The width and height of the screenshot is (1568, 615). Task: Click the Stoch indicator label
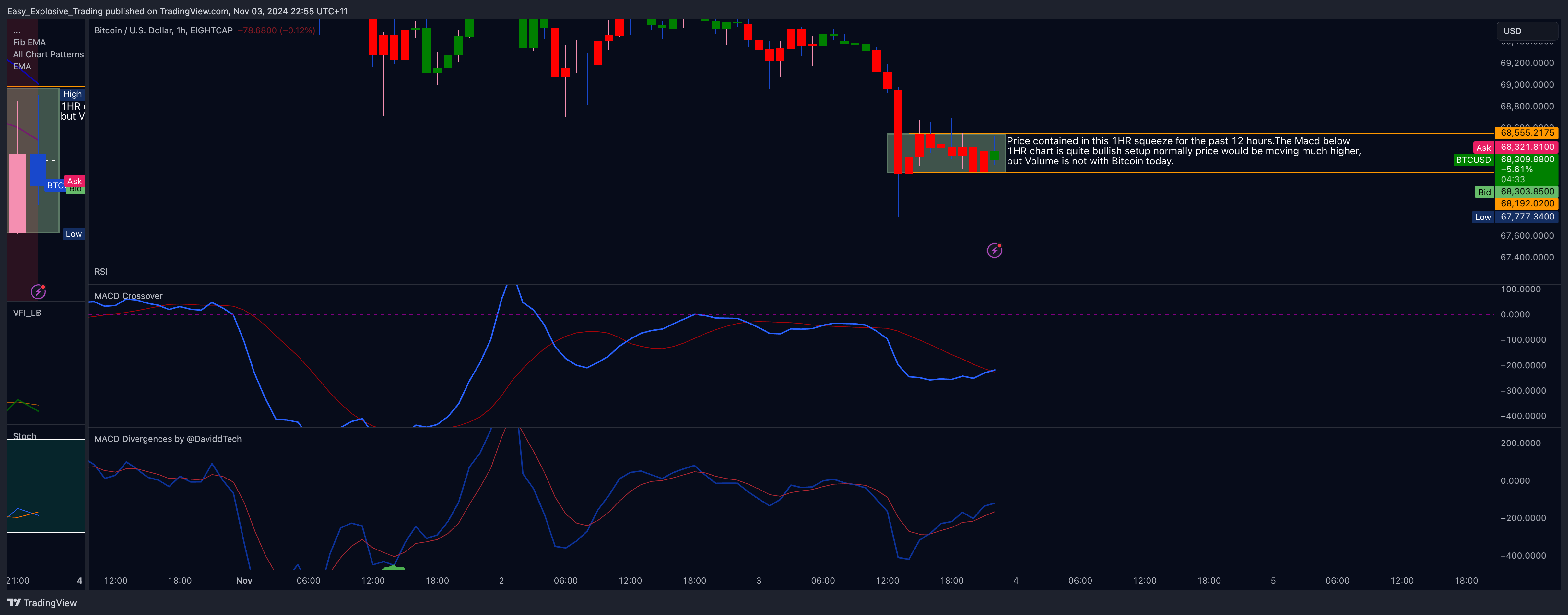pos(24,436)
